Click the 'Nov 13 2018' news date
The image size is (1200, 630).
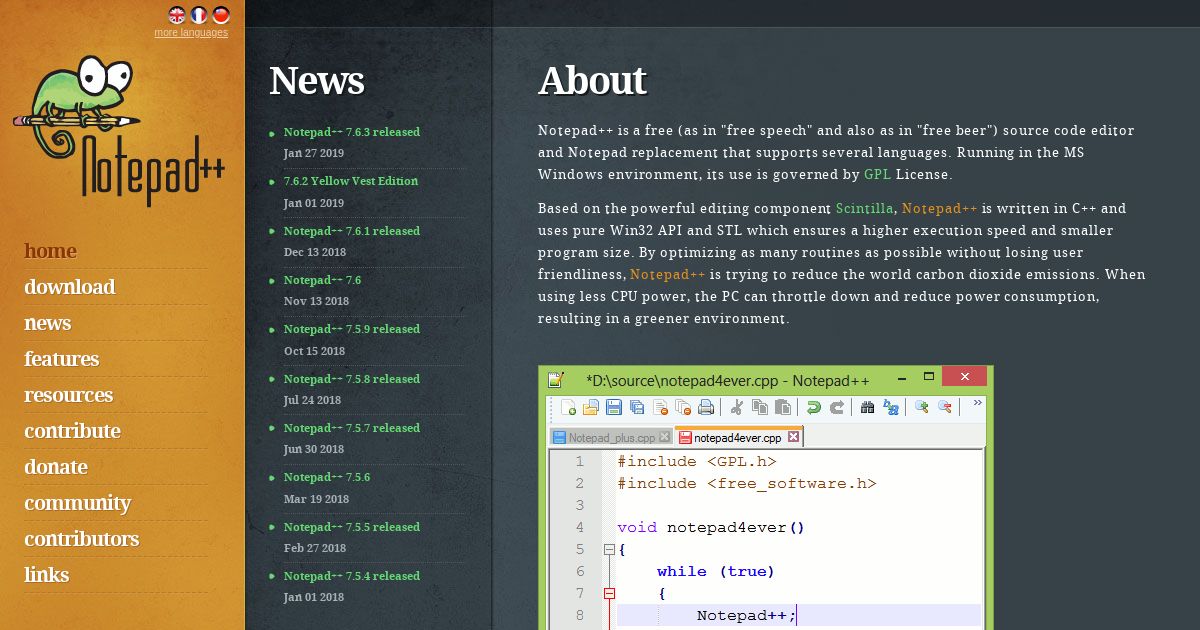tap(316, 301)
